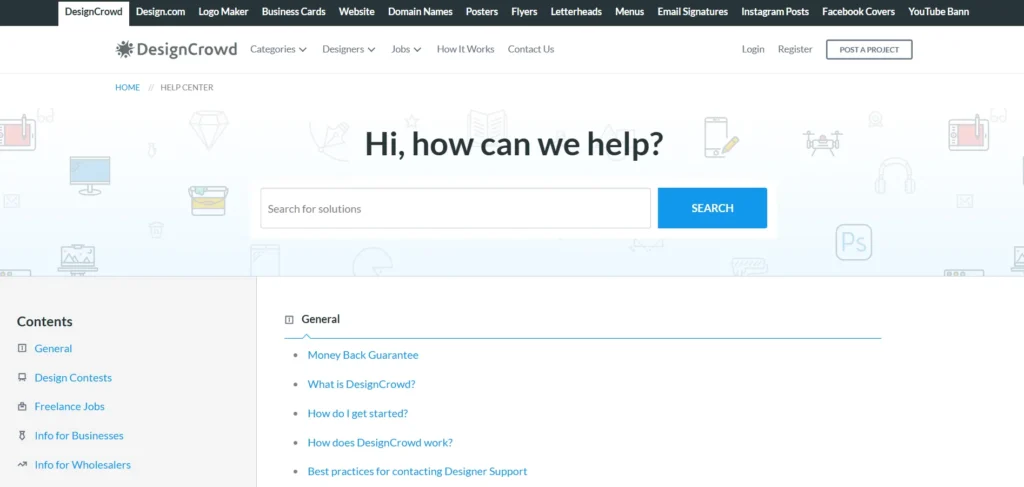Switch to the Logo Maker tab
The height and width of the screenshot is (487, 1024).
point(223,12)
